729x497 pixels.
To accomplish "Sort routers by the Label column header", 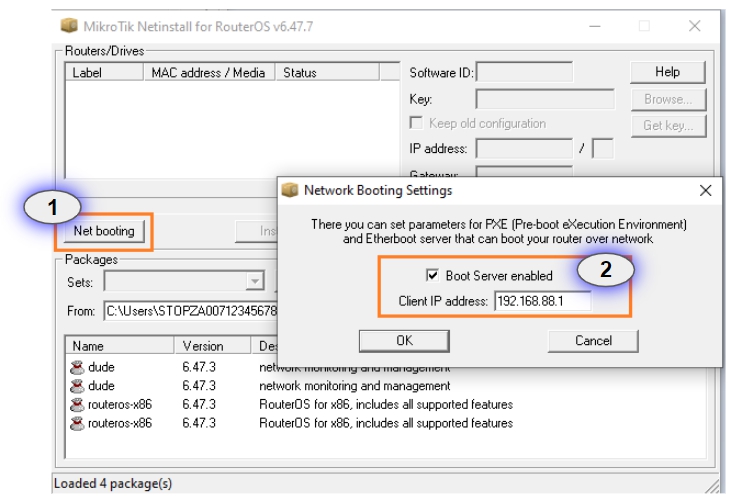I will [x=104, y=73].
